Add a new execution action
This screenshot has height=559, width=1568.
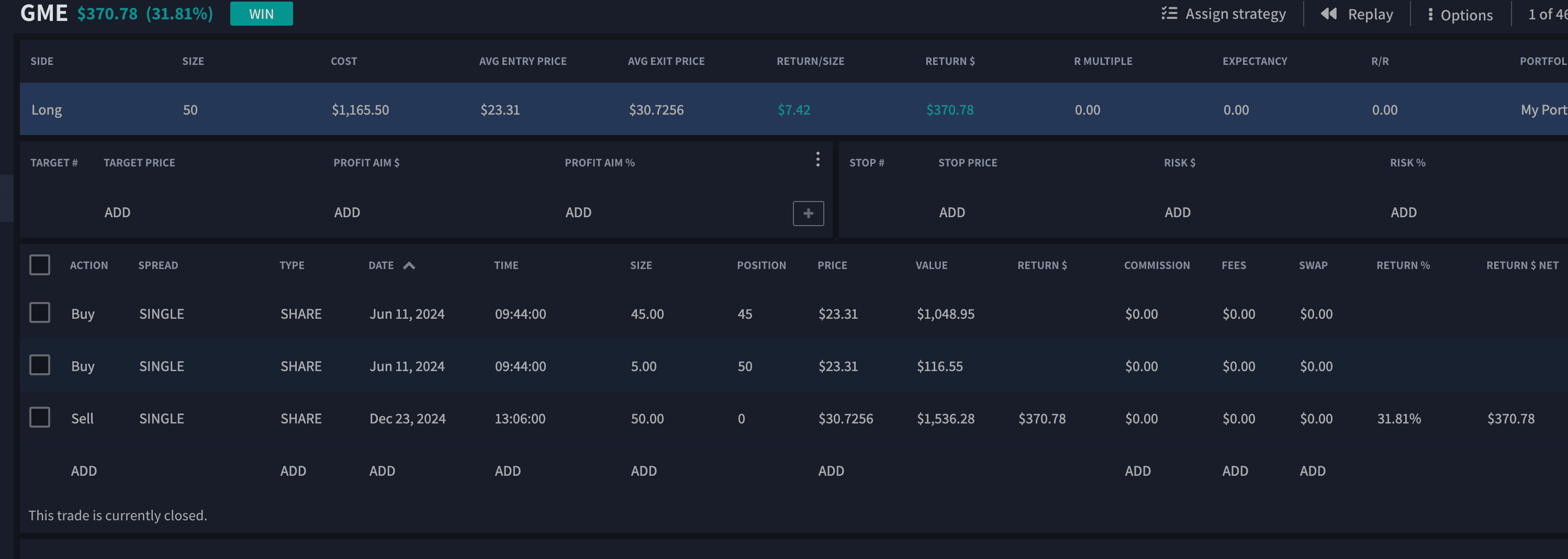pyautogui.click(x=84, y=471)
